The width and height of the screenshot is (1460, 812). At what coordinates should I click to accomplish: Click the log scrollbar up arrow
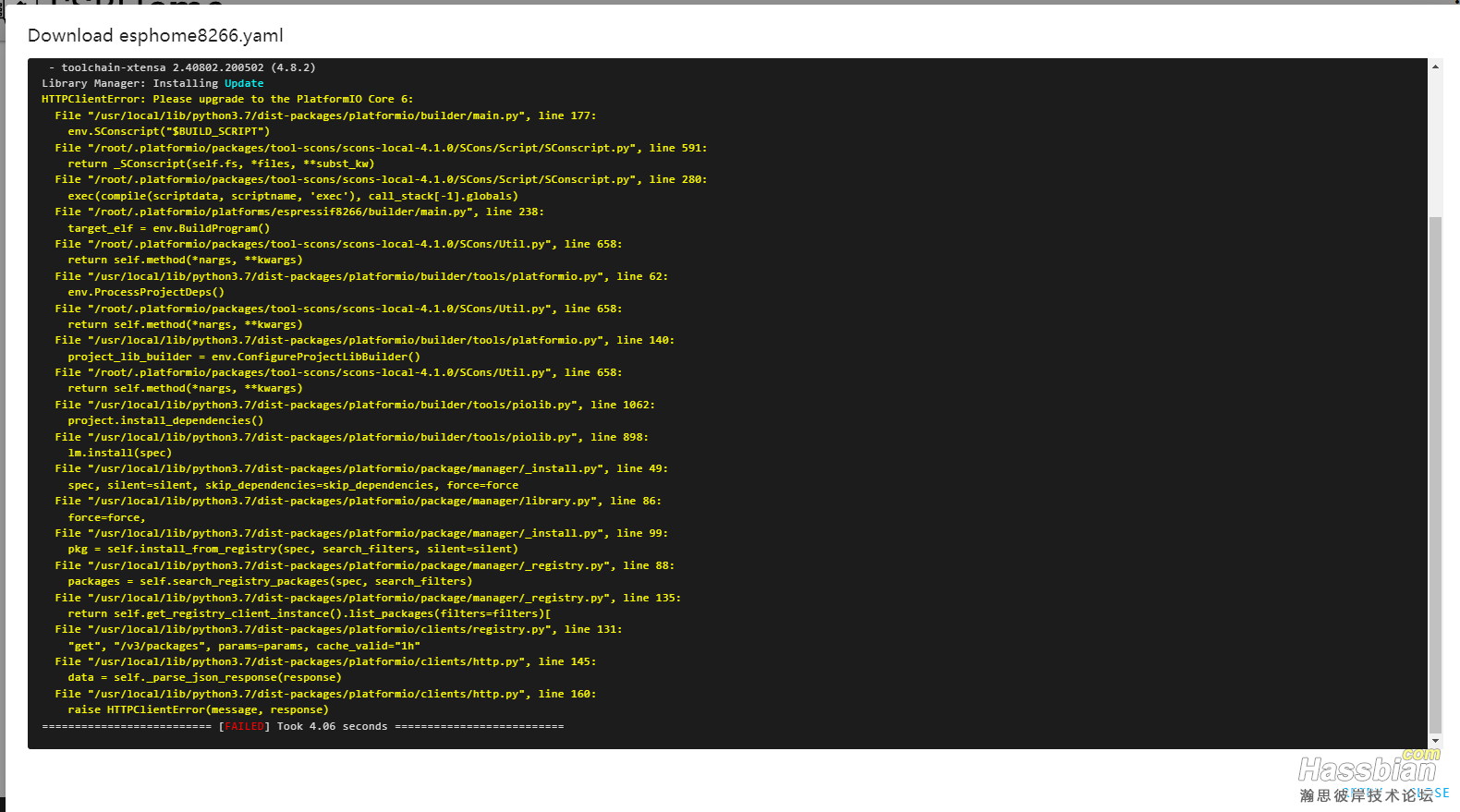tap(1435, 67)
